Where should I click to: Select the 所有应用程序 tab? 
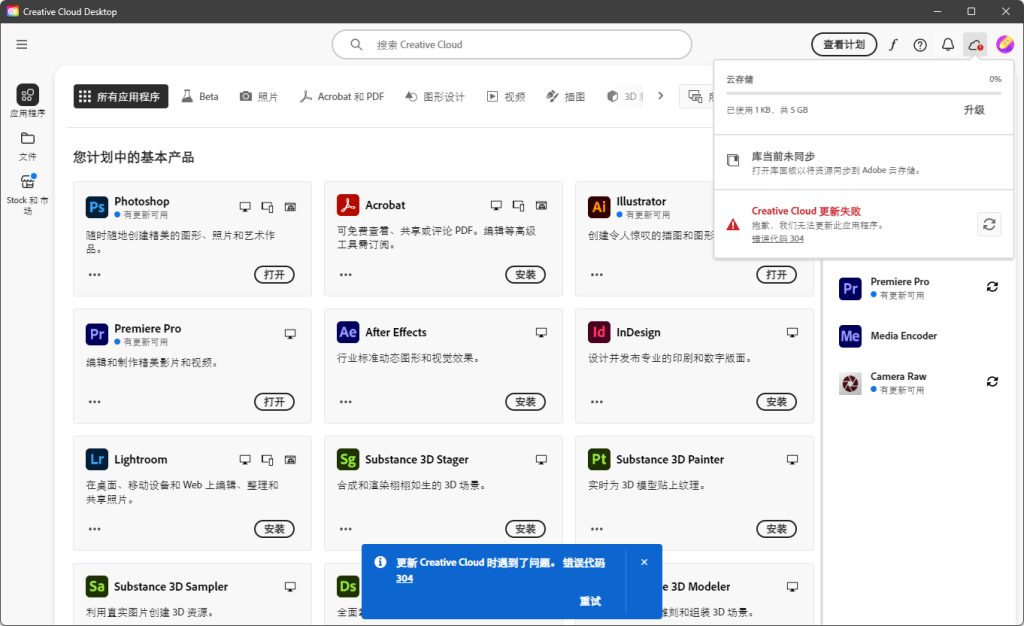coord(121,97)
